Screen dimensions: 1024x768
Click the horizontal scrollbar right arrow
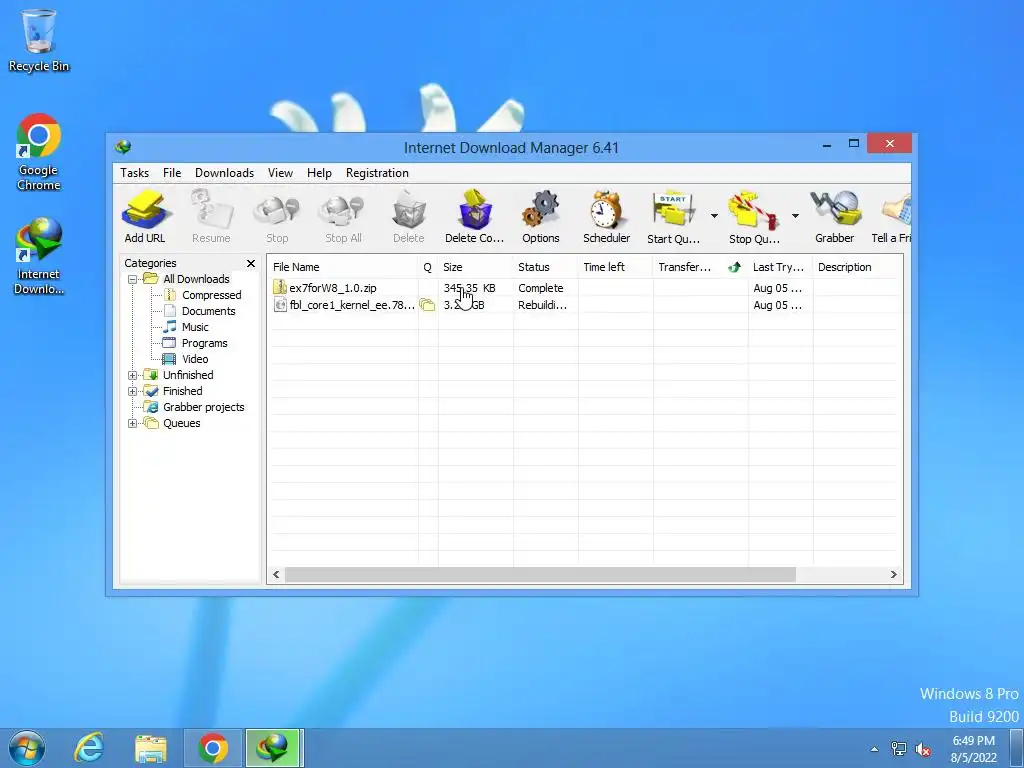point(893,575)
